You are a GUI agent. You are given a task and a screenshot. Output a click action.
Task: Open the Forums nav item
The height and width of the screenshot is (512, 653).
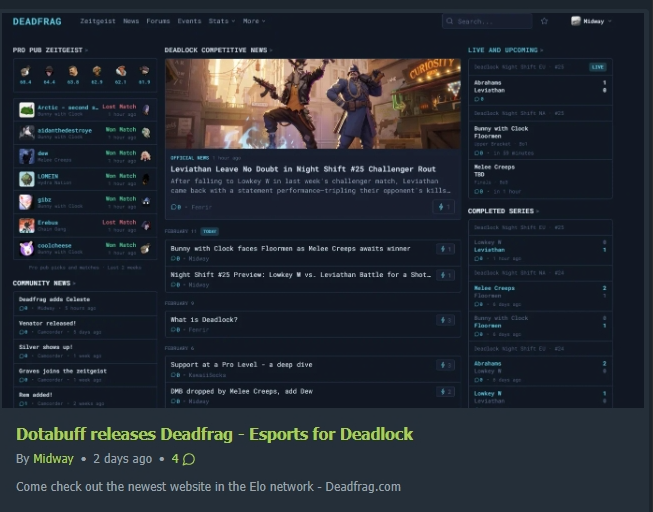pyautogui.click(x=158, y=21)
